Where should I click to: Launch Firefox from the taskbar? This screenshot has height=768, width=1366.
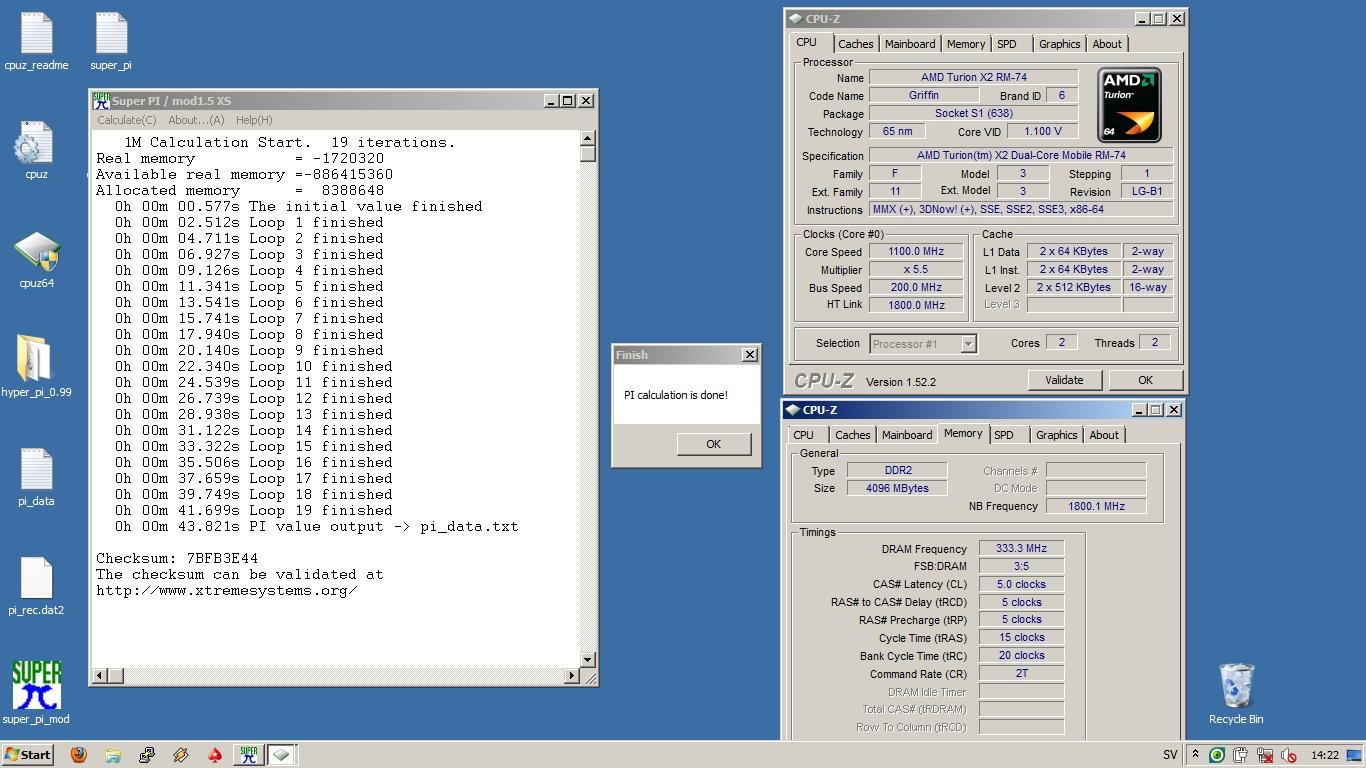pos(79,755)
